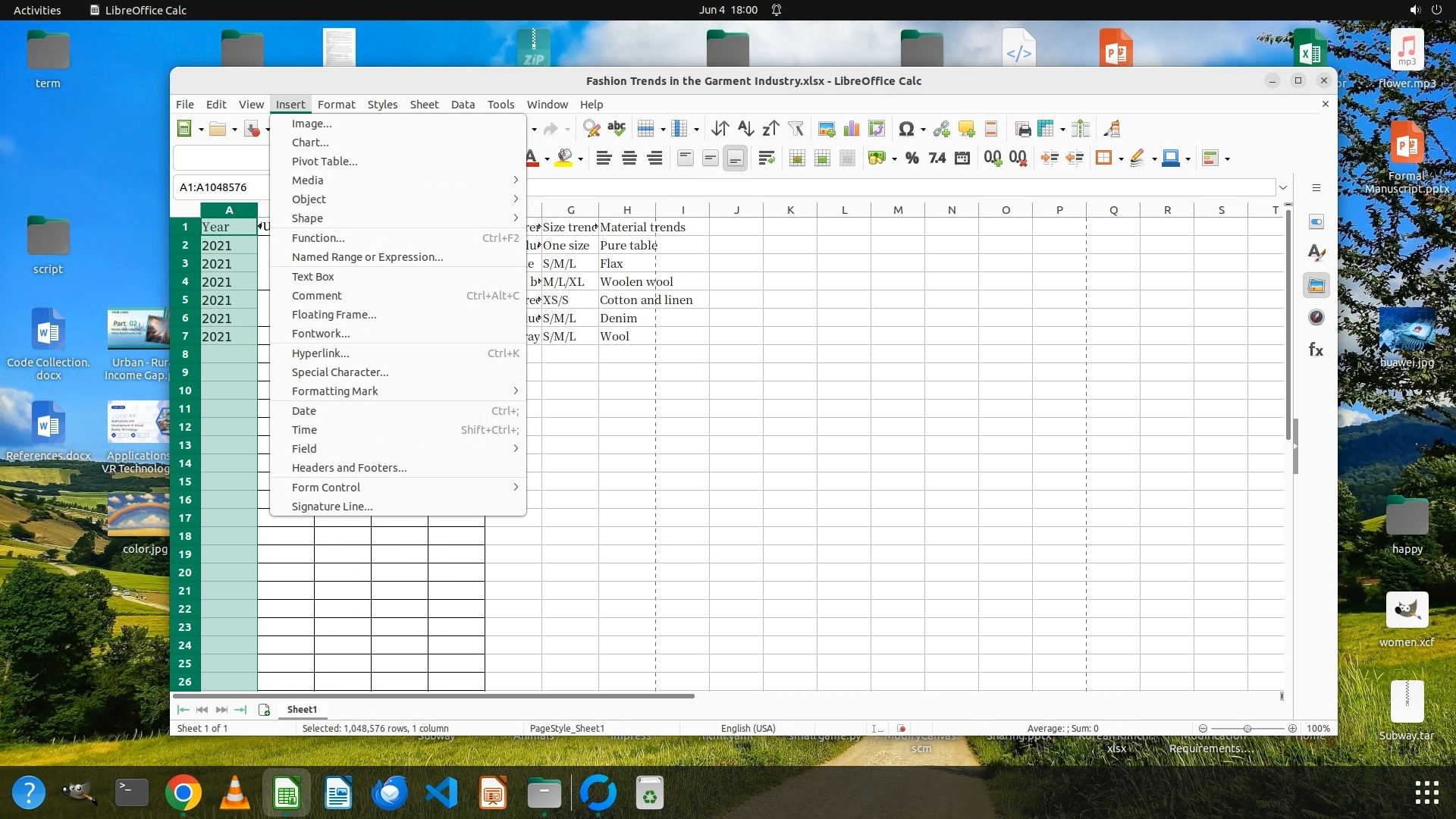Select Hyperlink in the Insert menu
1456x819 pixels.
coord(320,353)
